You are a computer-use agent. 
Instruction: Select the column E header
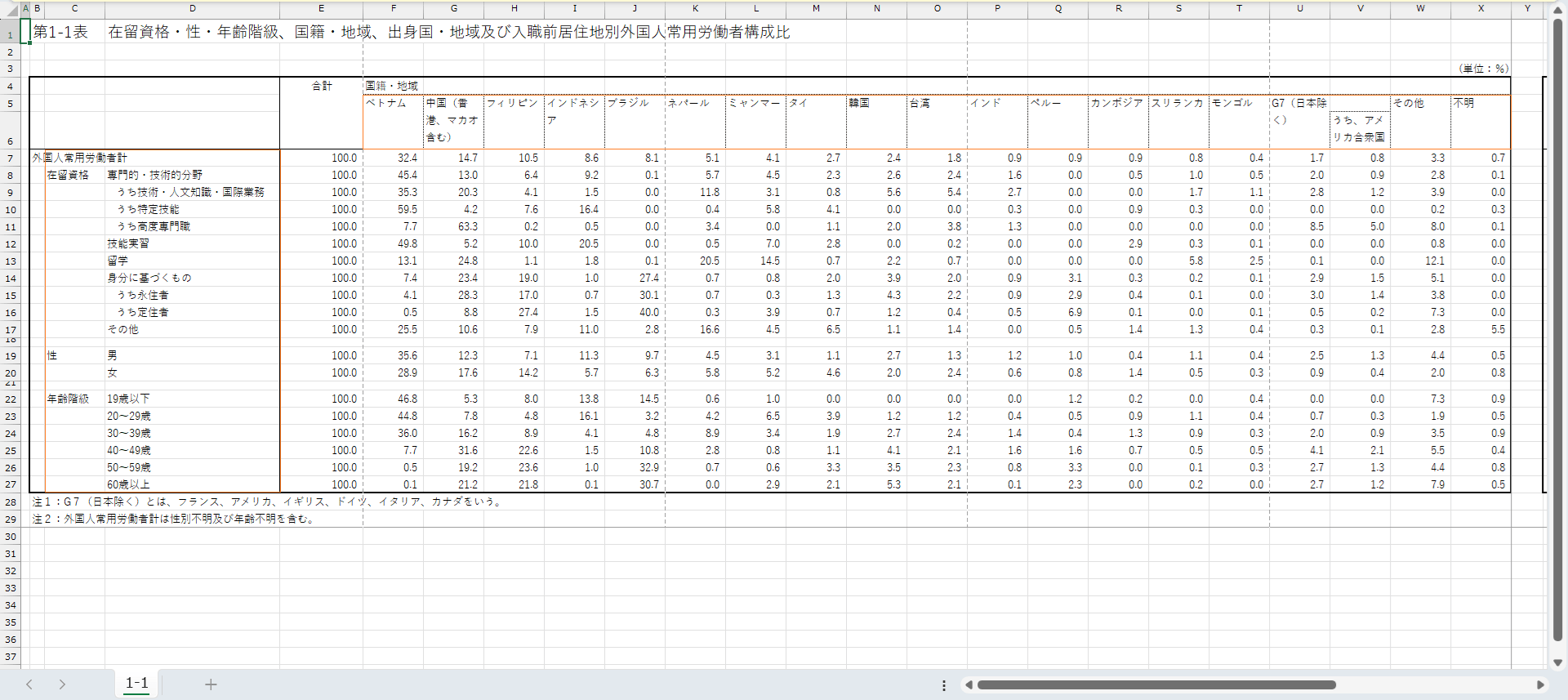coord(321,9)
